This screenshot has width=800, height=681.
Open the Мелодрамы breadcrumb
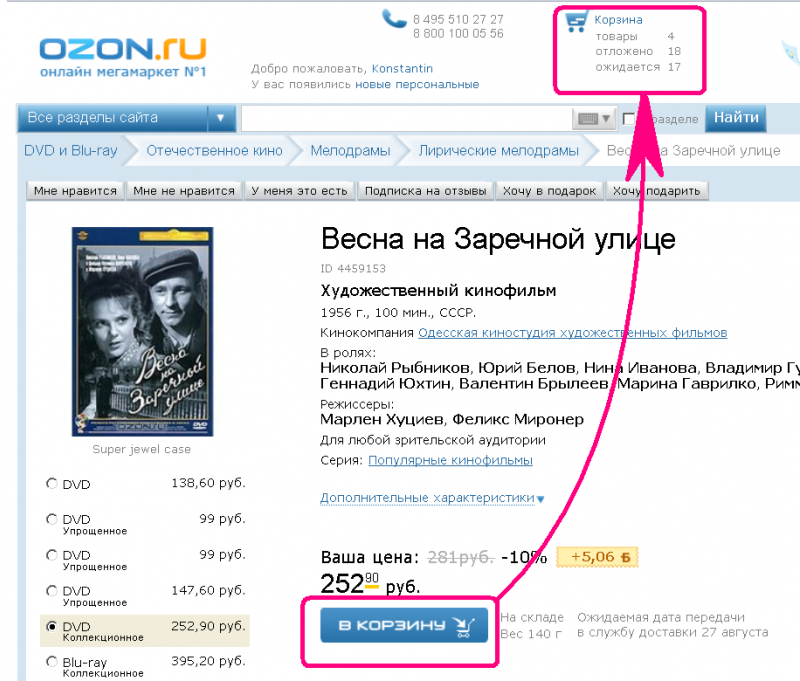tap(350, 150)
